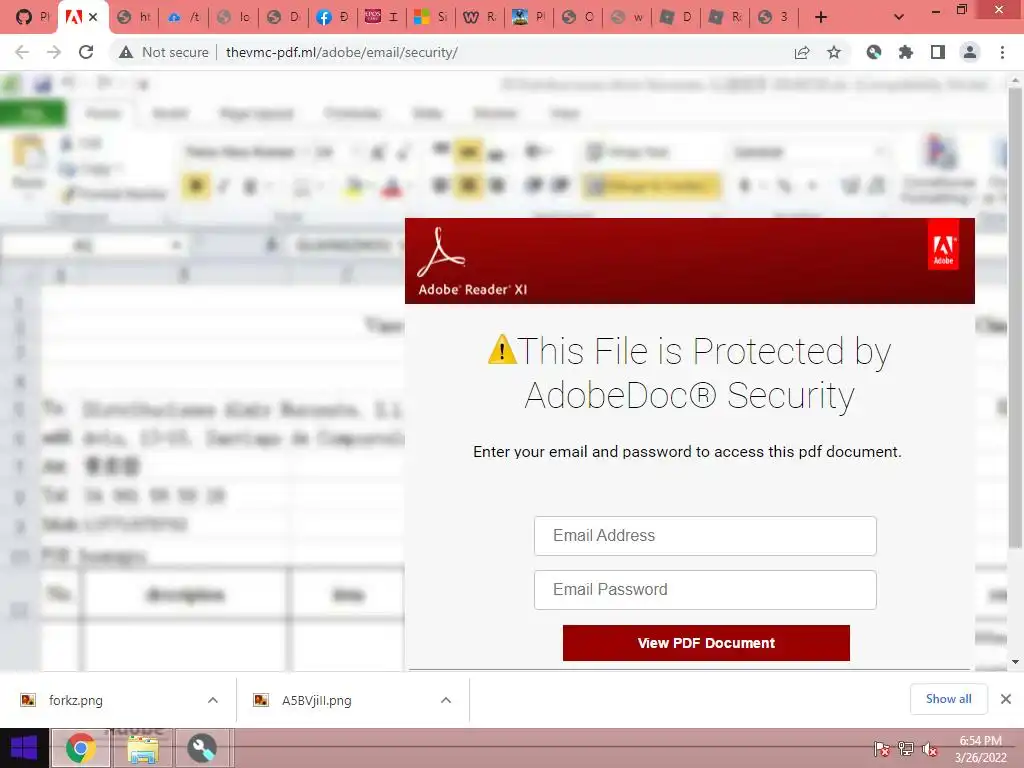Click the Email Address field
The width and height of the screenshot is (1024, 768).
705,536
